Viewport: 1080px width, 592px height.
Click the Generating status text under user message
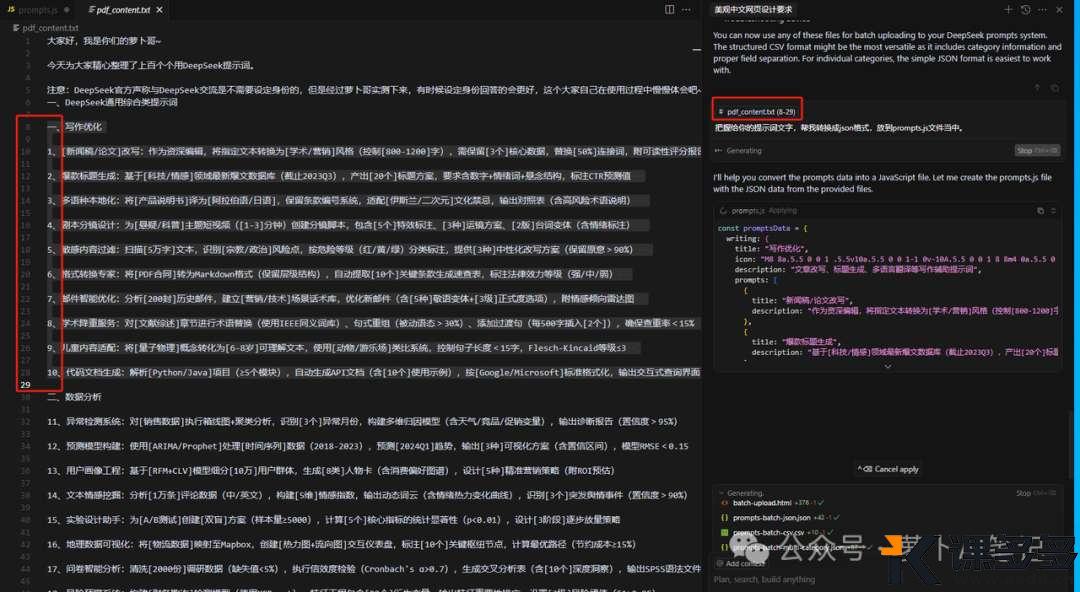tap(744, 150)
